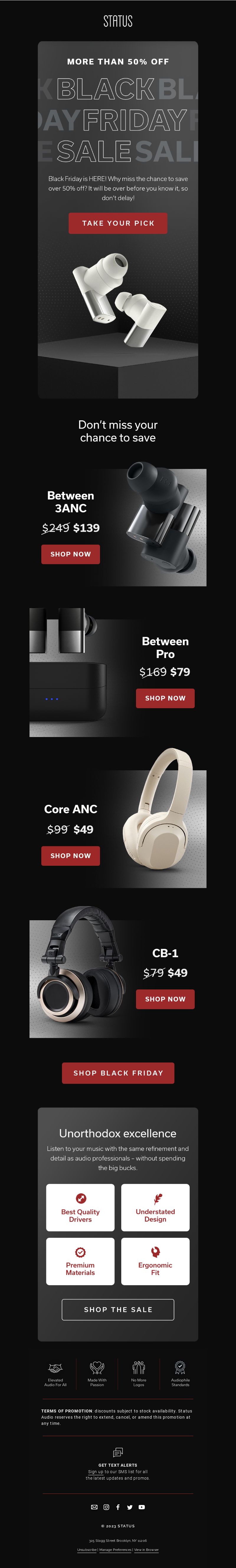The image size is (236, 1568).
Task: Shop Now for Between 3ANC earbuds
Action: click(x=71, y=554)
